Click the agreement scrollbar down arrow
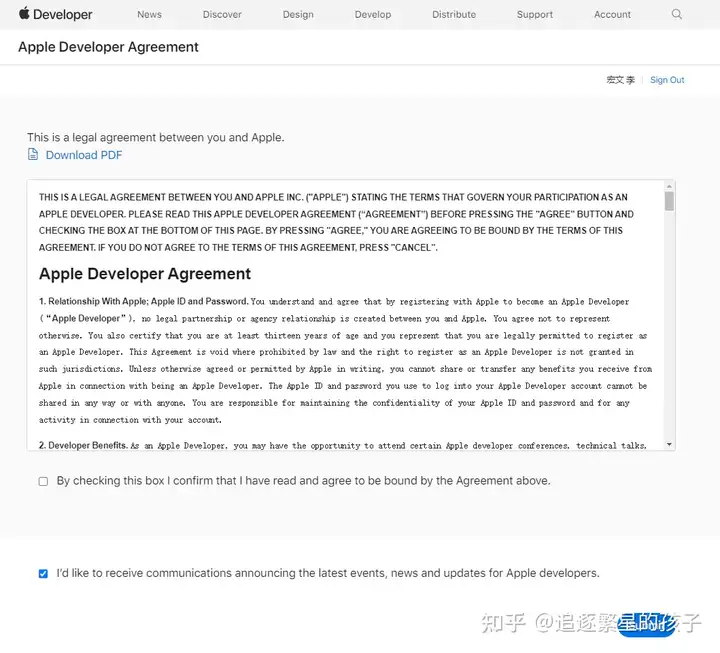 [669, 444]
